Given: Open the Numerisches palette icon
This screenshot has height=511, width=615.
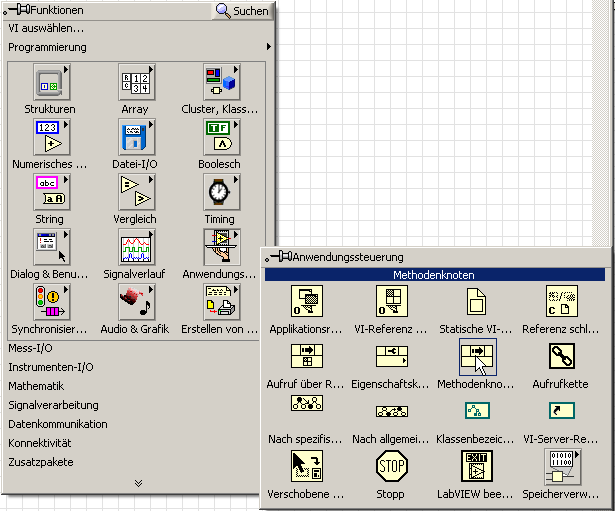Looking at the screenshot, I should click(51, 137).
